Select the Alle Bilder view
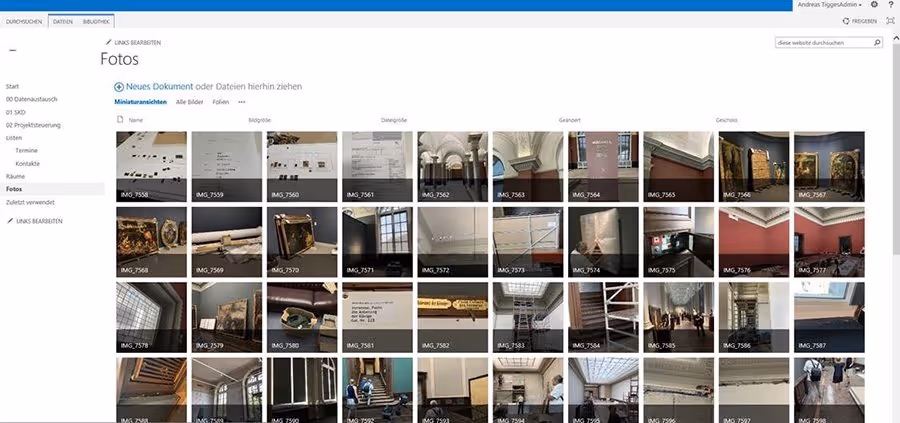The height and width of the screenshot is (423, 900). (x=189, y=102)
